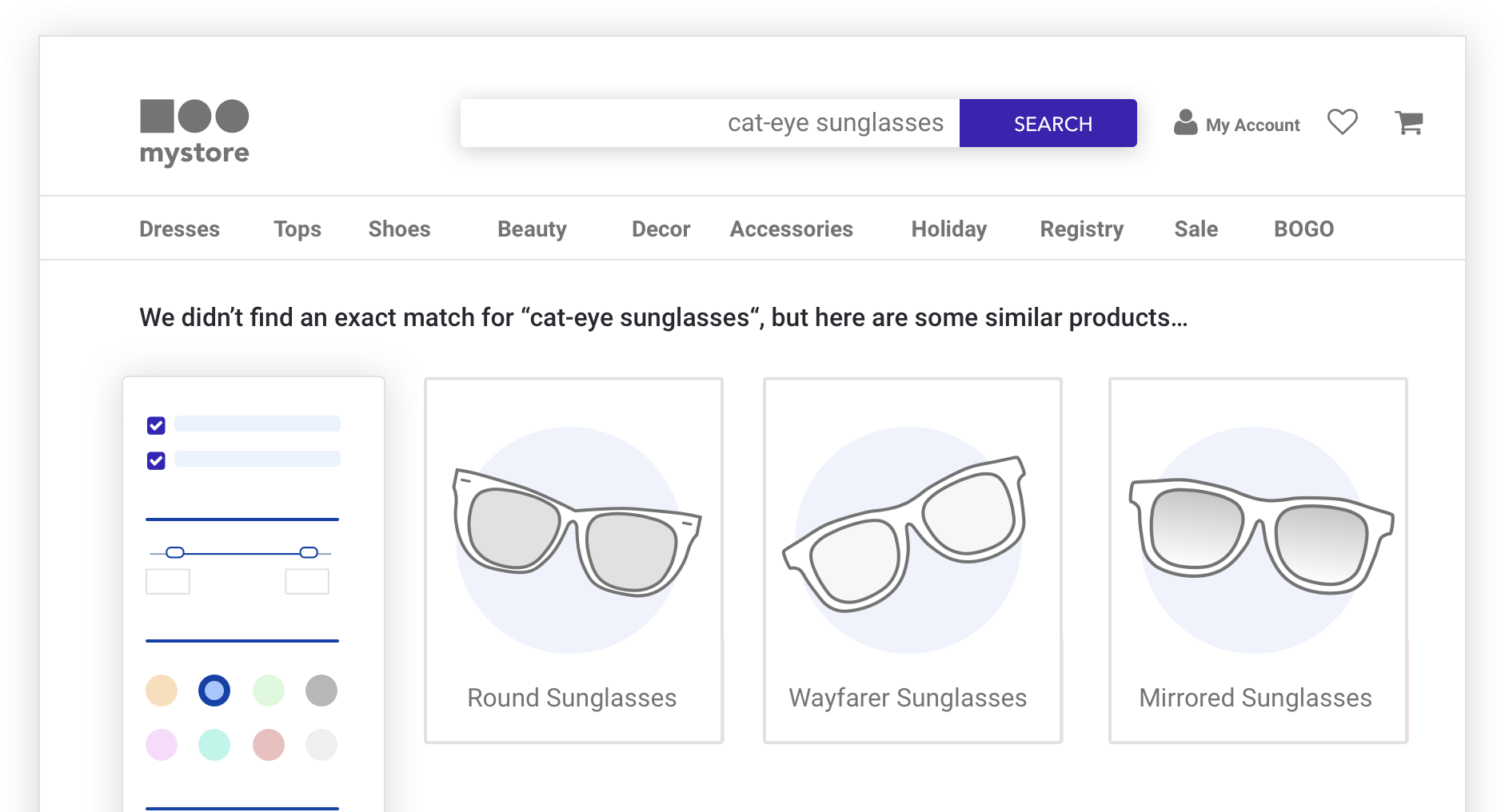Image resolution: width=1505 pixels, height=812 pixels.
Task: Go to the Sale category
Action: pos(1196,229)
